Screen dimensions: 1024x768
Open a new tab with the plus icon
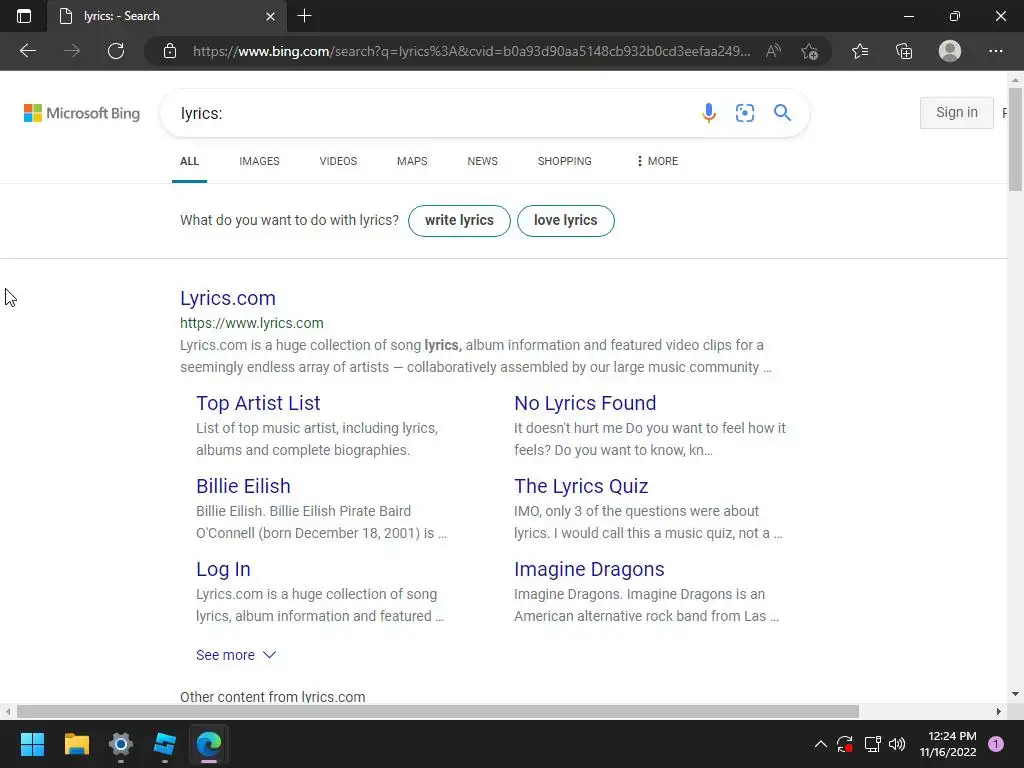click(x=304, y=16)
